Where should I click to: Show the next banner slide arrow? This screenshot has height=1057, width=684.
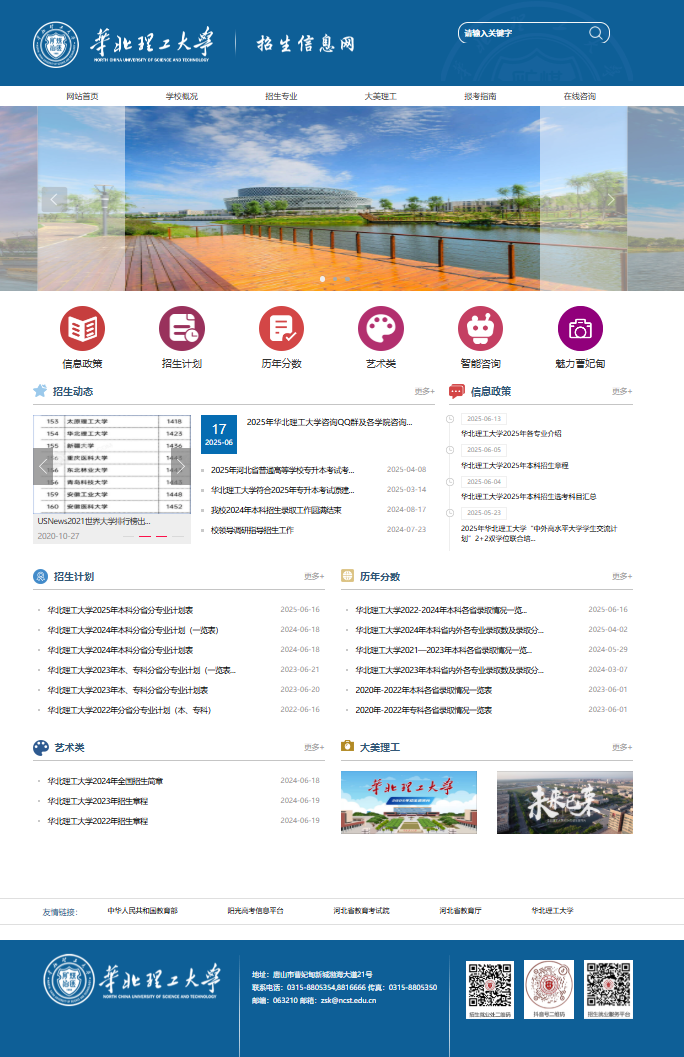[x=613, y=199]
